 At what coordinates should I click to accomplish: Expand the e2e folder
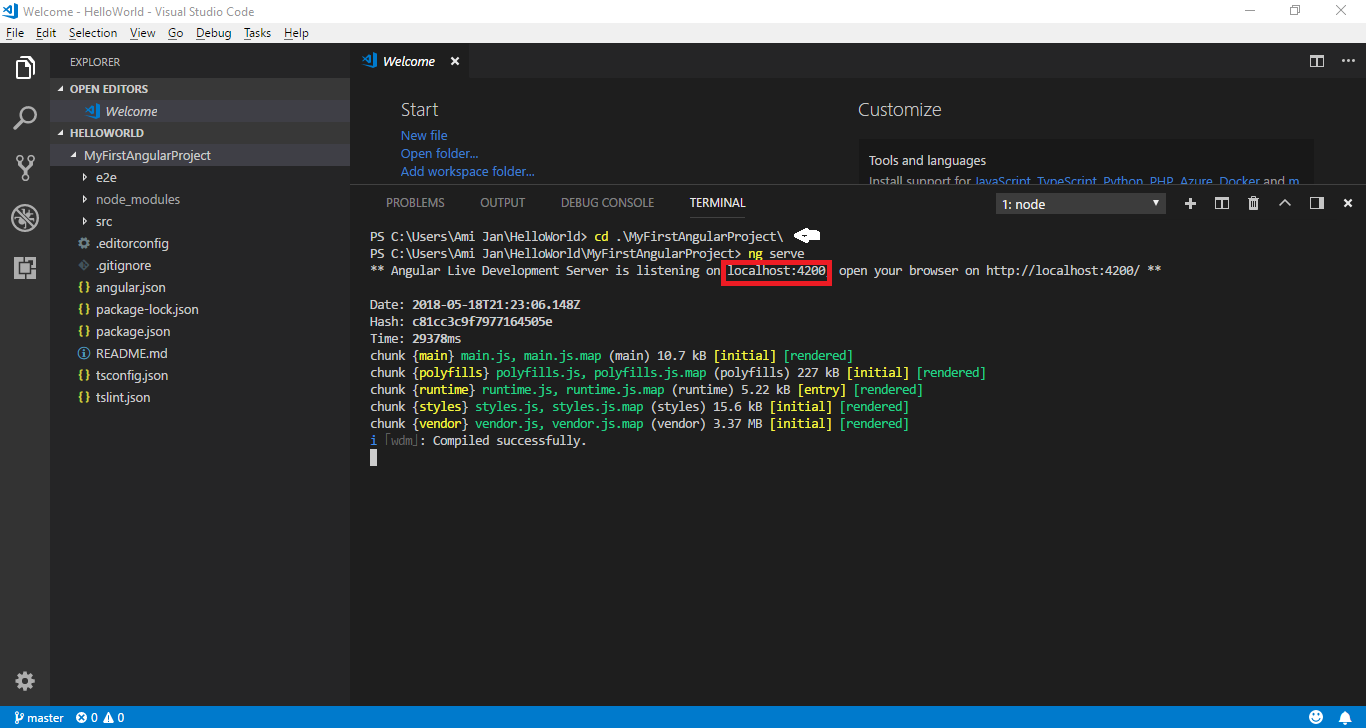pos(200,177)
